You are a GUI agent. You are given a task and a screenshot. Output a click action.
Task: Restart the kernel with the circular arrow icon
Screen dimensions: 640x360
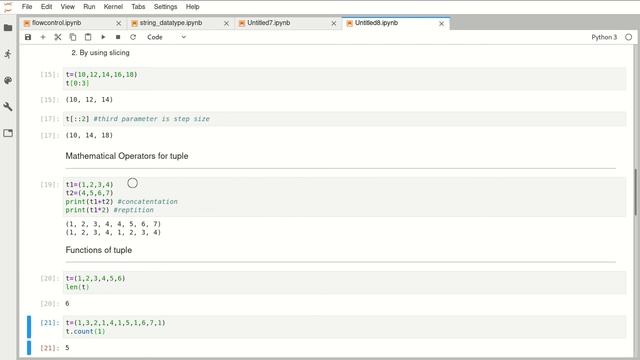[133, 37]
